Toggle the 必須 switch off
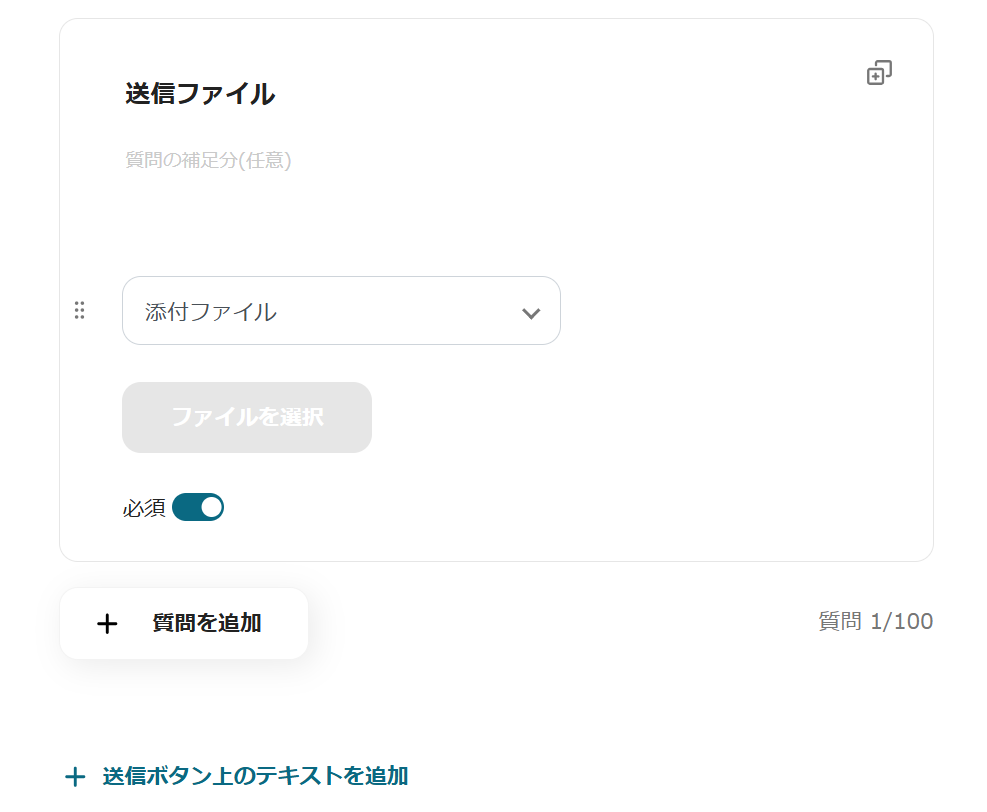 [198, 507]
